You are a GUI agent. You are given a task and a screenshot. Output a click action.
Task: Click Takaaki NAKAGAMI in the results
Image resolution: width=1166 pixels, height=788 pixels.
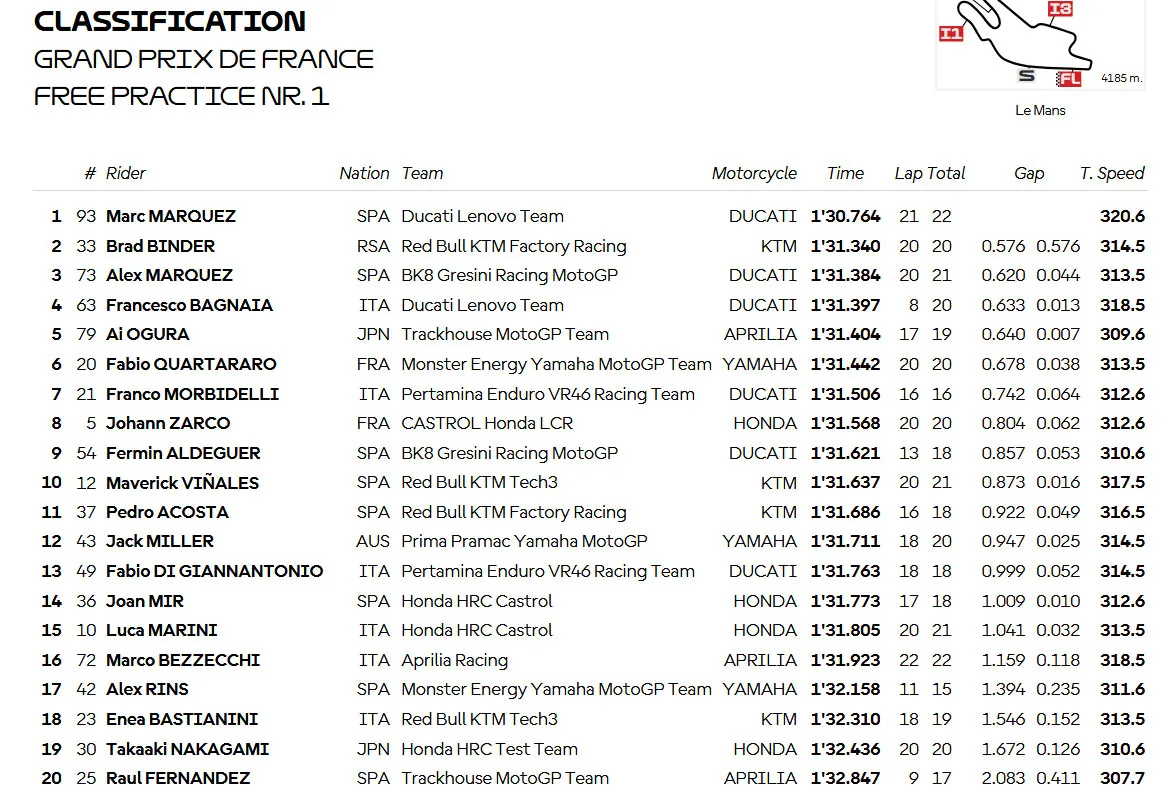(187, 749)
